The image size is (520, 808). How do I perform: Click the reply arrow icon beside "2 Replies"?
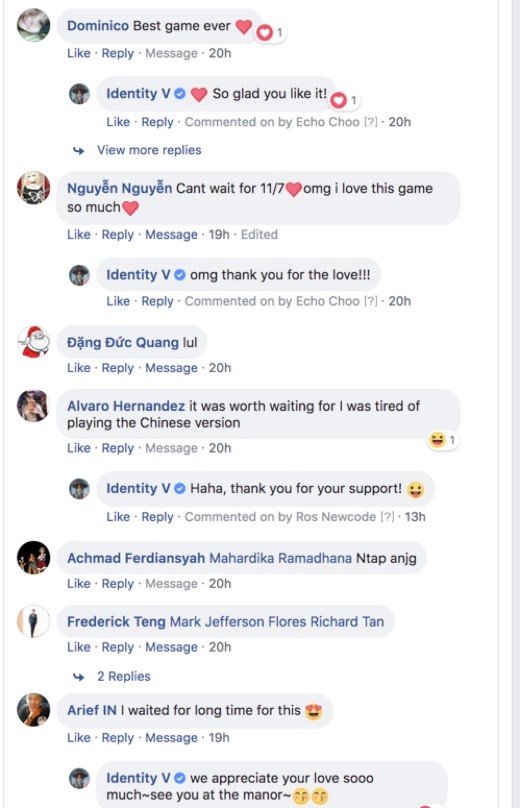79,677
